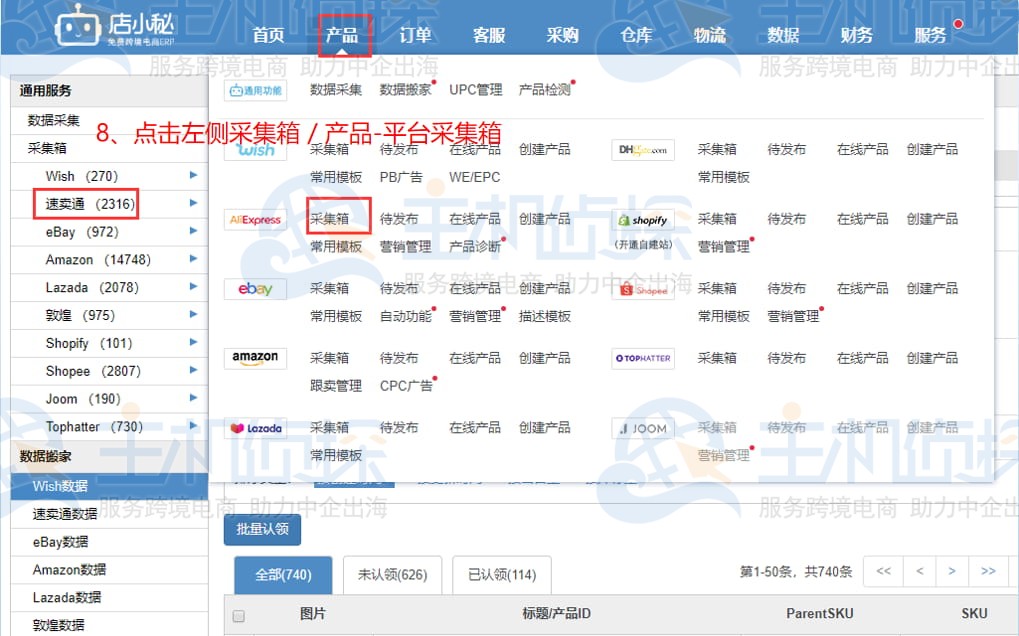The image size is (1019, 636).
Task: Click the DHgate platform logo
Action: coord(644,148)
